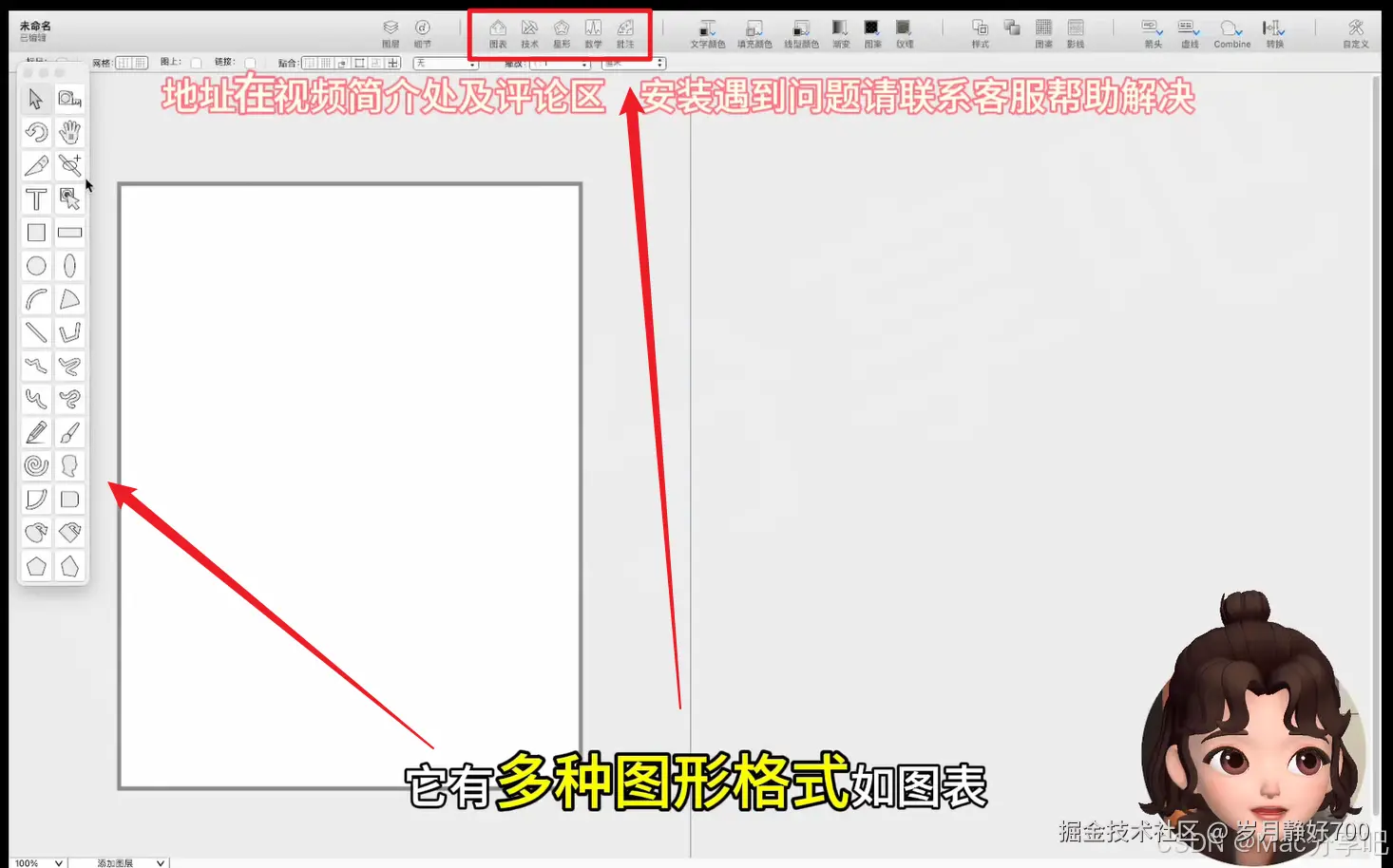
Task: Toggle the first 网格 grid display button
Action: point(122,63)
